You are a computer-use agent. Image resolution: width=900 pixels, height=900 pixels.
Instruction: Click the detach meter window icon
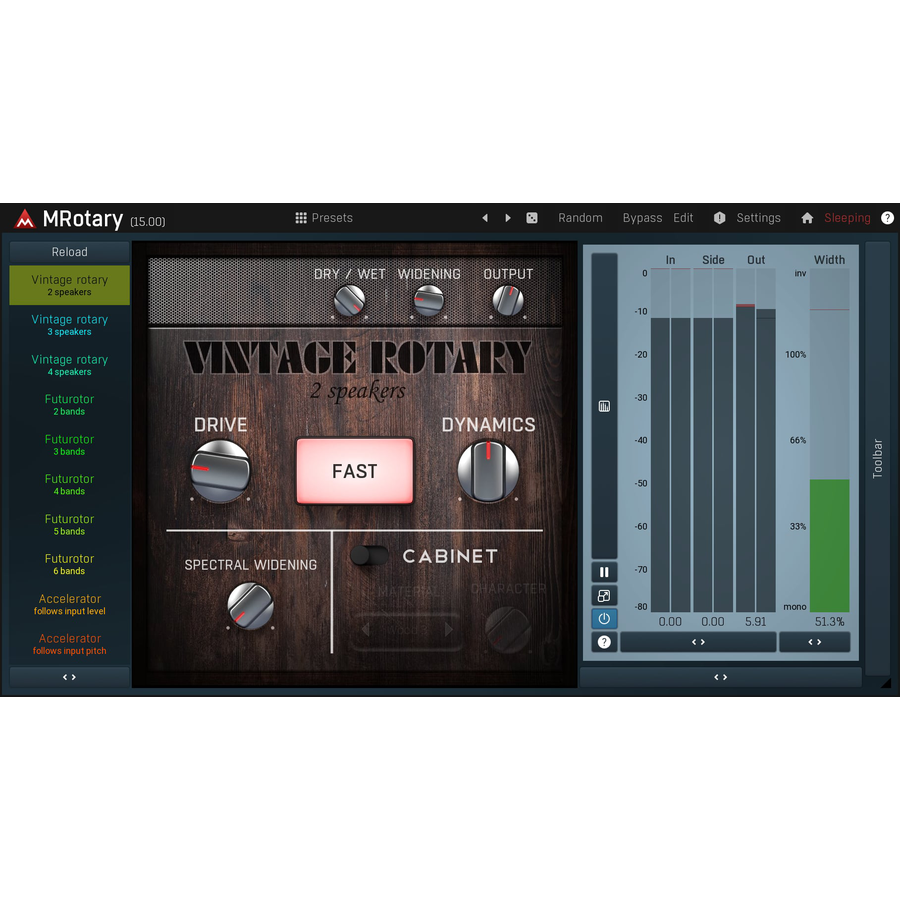click(x=604, y=596)
